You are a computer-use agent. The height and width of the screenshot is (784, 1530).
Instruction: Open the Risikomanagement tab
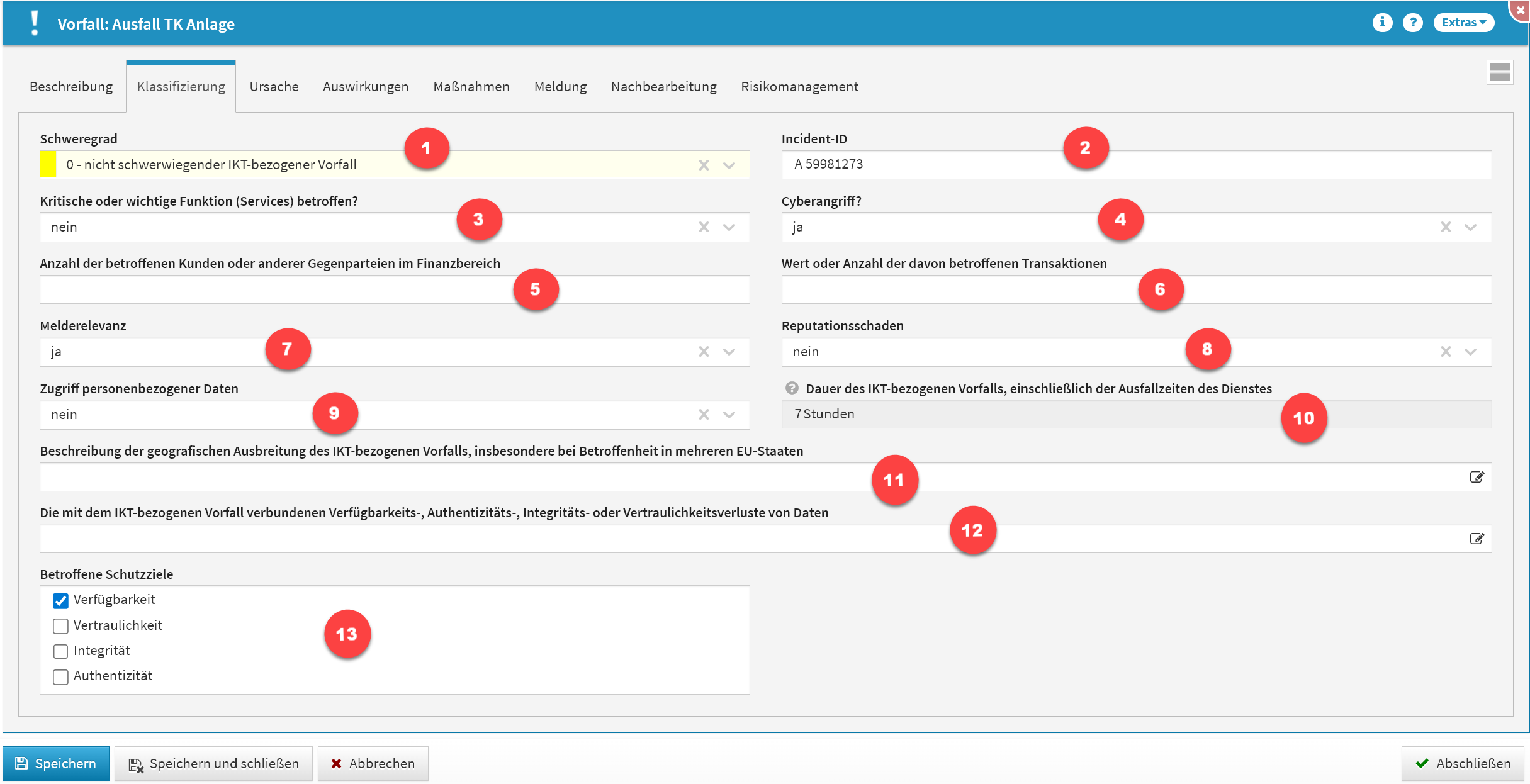(799, 87)
